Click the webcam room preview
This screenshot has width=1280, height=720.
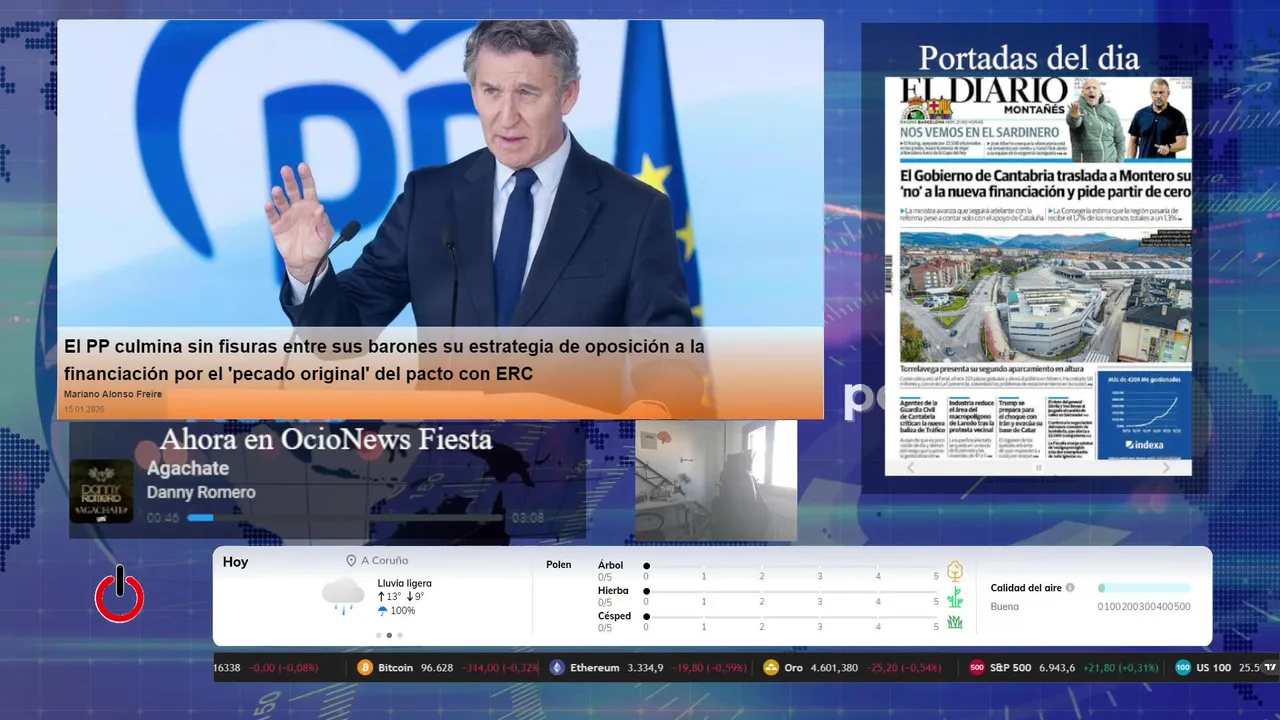[x=716, y=480]
